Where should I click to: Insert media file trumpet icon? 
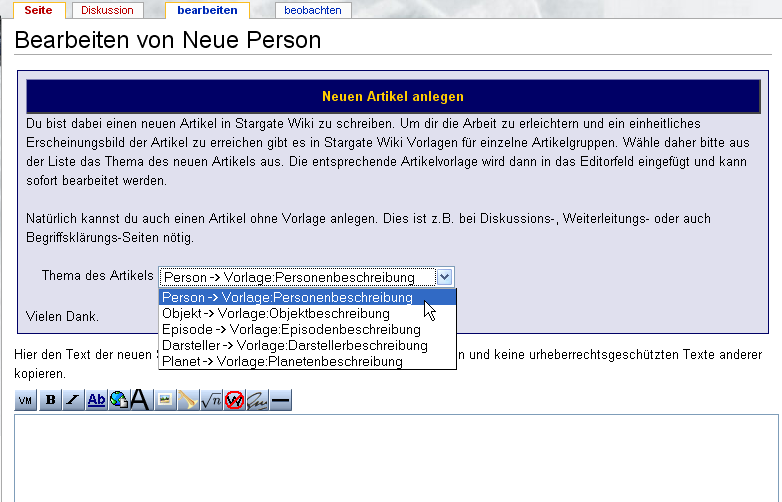click(187, 400)
